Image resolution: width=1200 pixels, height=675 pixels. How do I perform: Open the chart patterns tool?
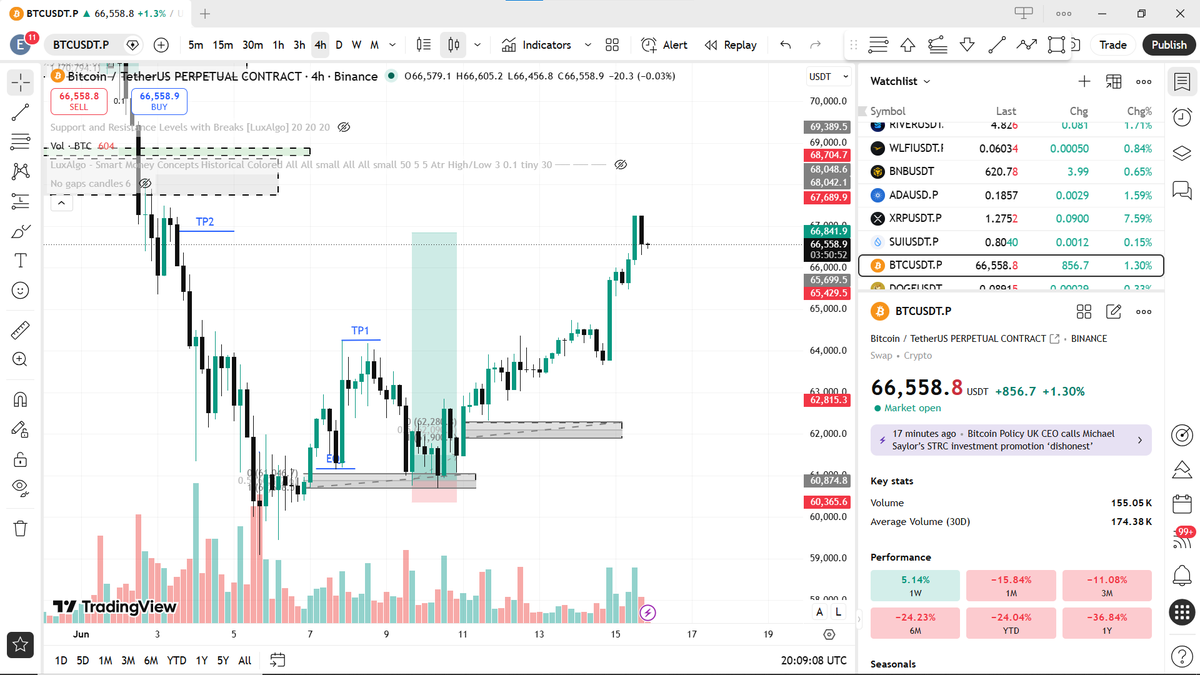(x=20, y=171)
